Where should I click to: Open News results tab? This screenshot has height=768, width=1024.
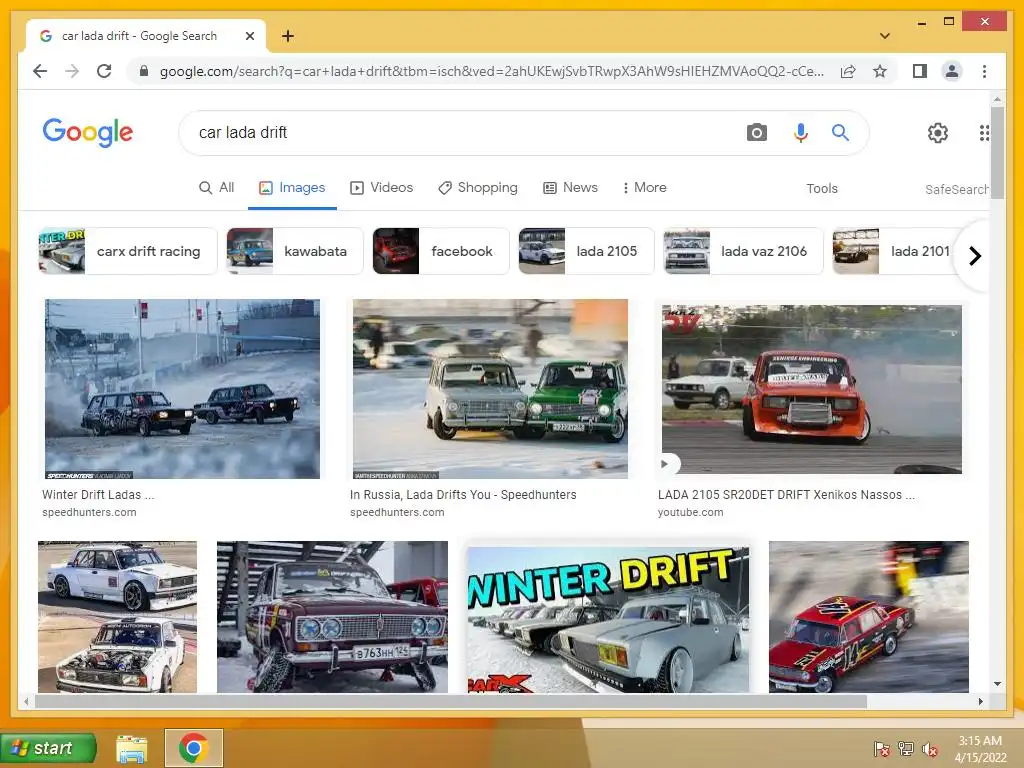570,188
